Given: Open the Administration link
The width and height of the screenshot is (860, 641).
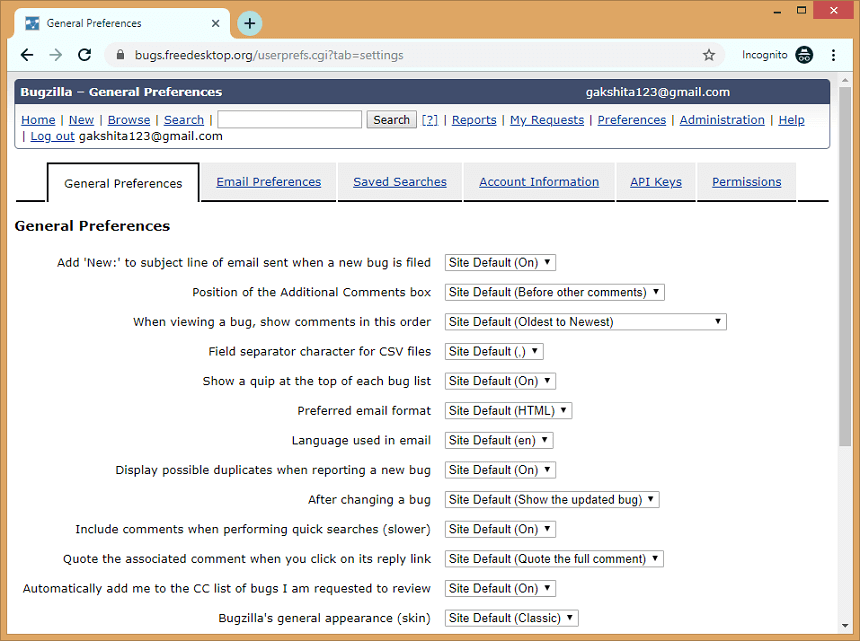Looking at the screenshot, I should tap(722, 120).
